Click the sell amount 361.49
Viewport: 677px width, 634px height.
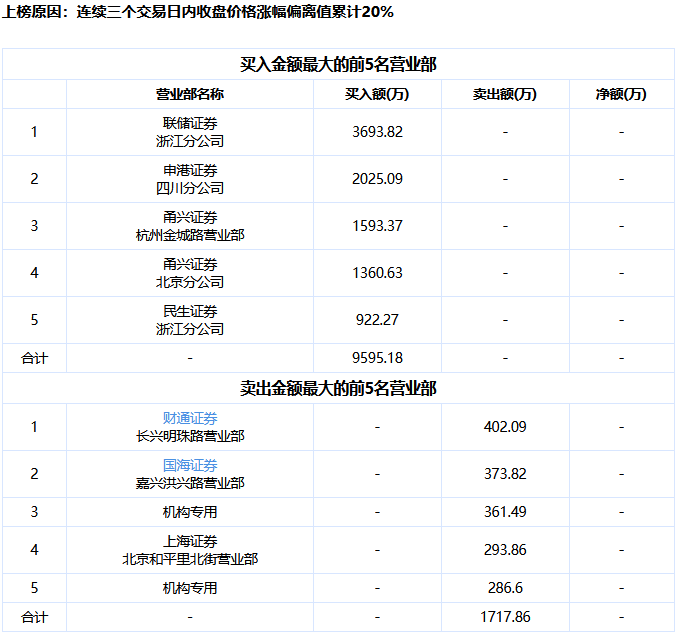[x=505, y=512]
